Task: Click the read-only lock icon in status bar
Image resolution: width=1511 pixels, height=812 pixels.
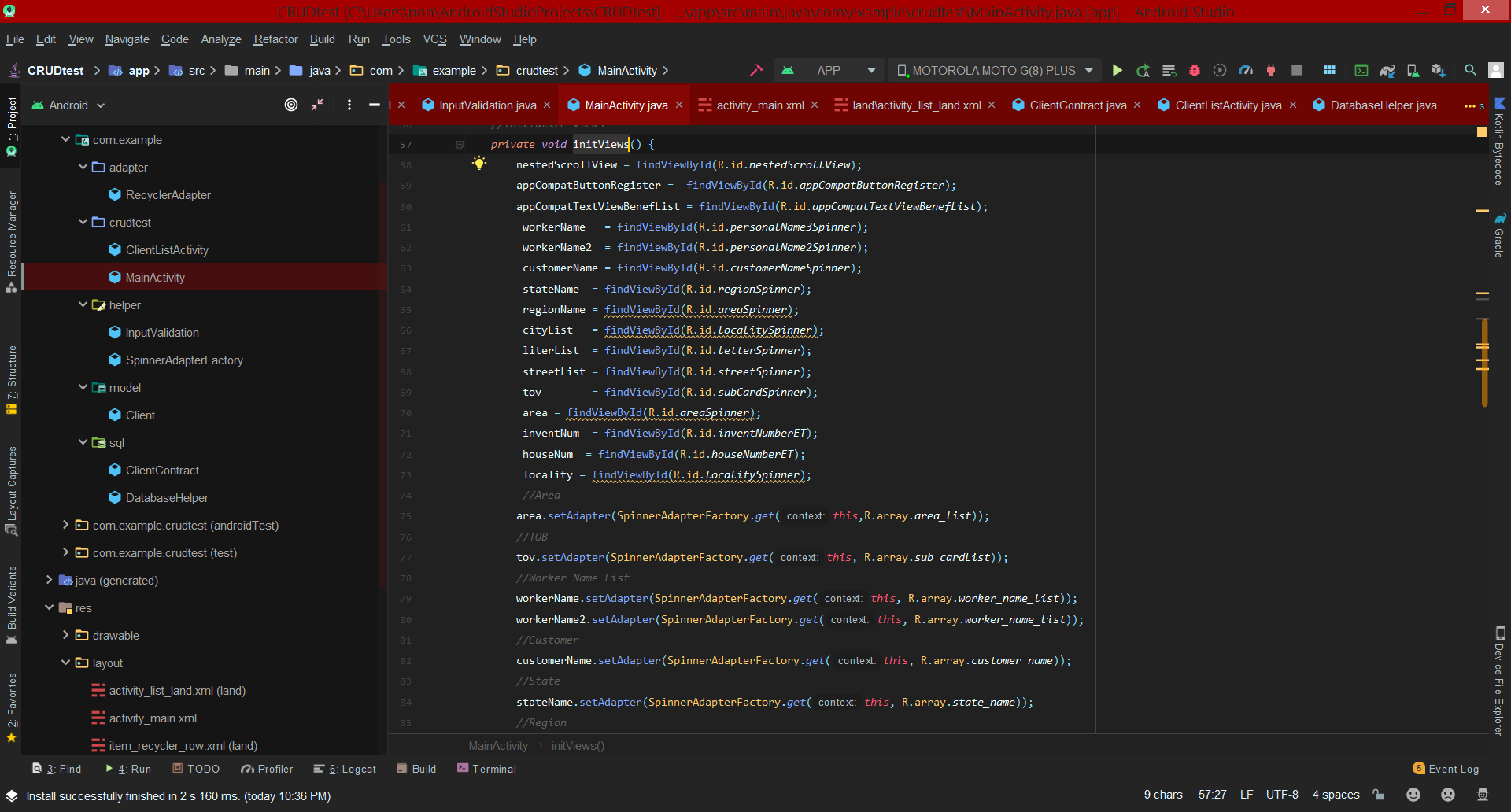Action: (1378, 795)
